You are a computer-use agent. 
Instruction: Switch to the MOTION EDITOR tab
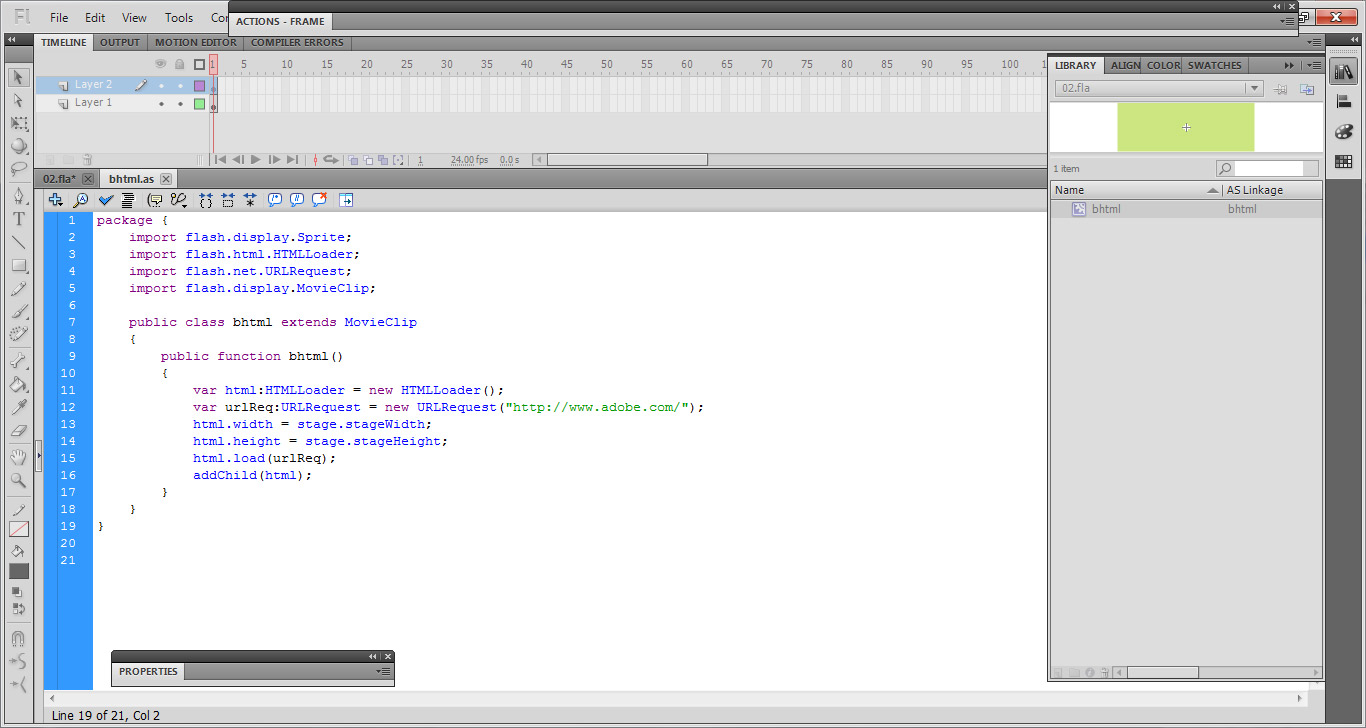click(x=196, y=42)
